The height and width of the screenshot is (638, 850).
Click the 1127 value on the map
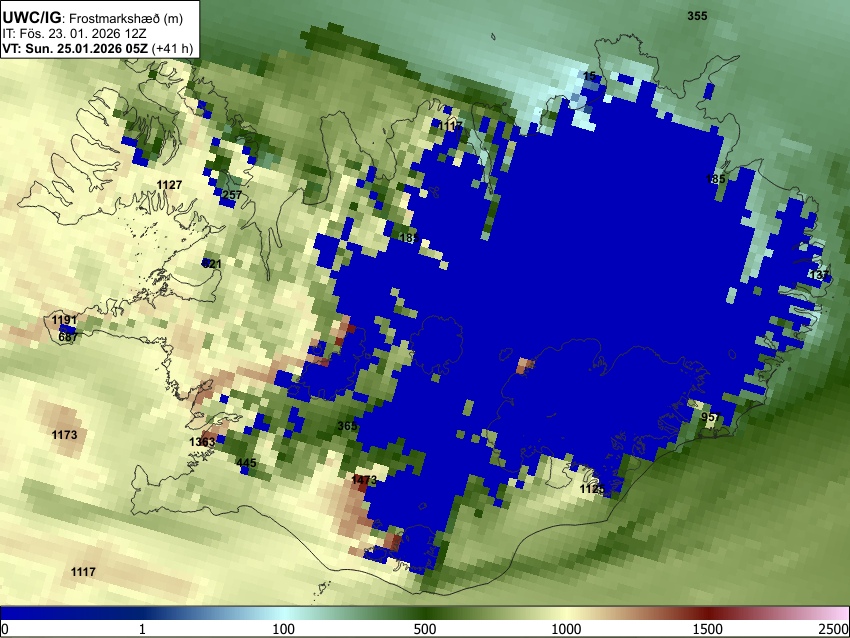(169, 185)
